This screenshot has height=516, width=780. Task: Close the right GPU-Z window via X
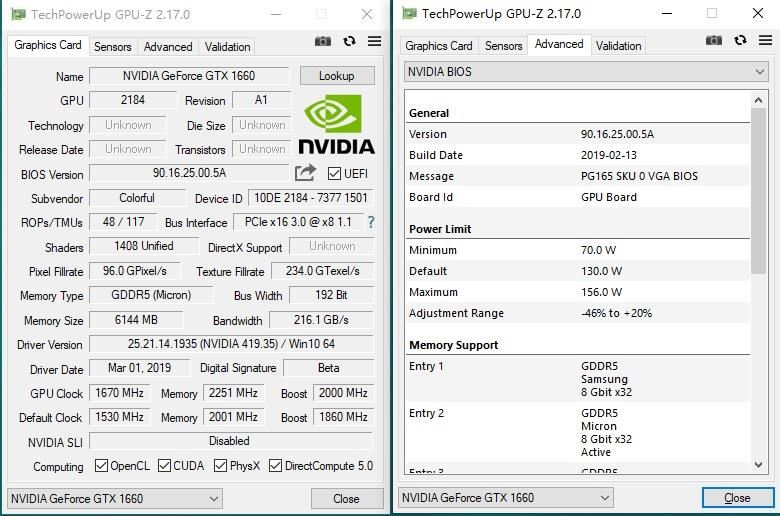point(758,13)
